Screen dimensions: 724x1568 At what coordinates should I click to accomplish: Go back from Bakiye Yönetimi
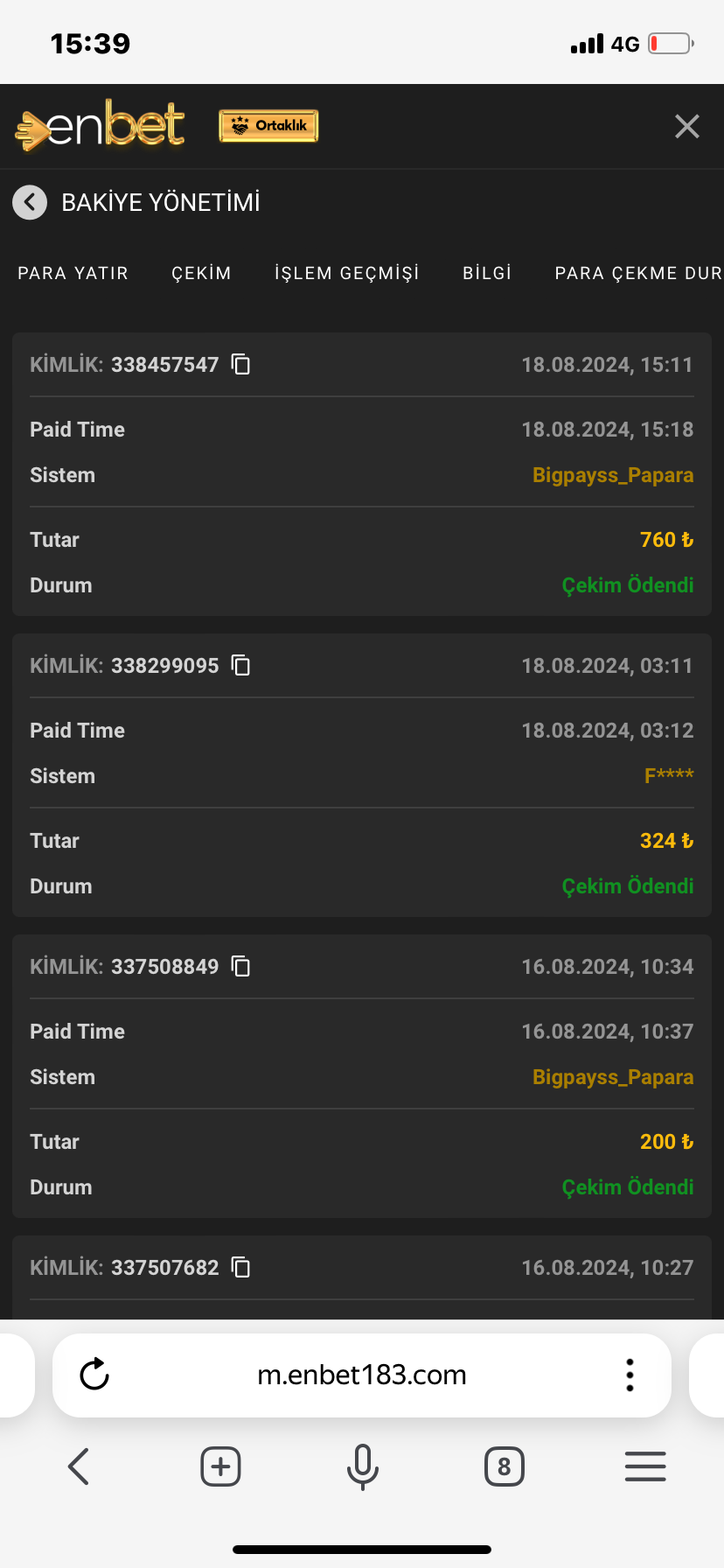pos(30,202)
